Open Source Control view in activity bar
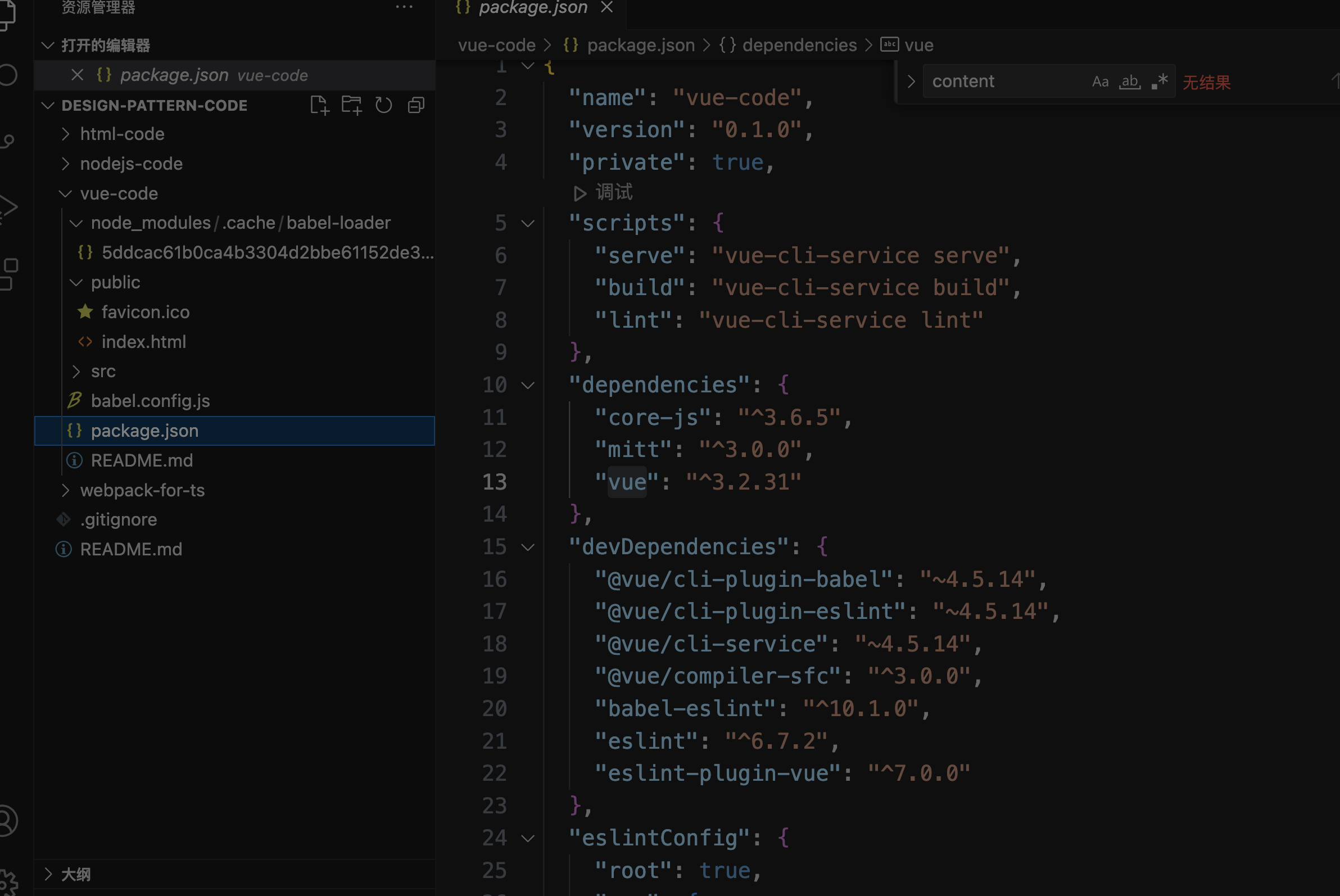Image resolution: width=1340 pixels, height=896 pixels. 8,141
